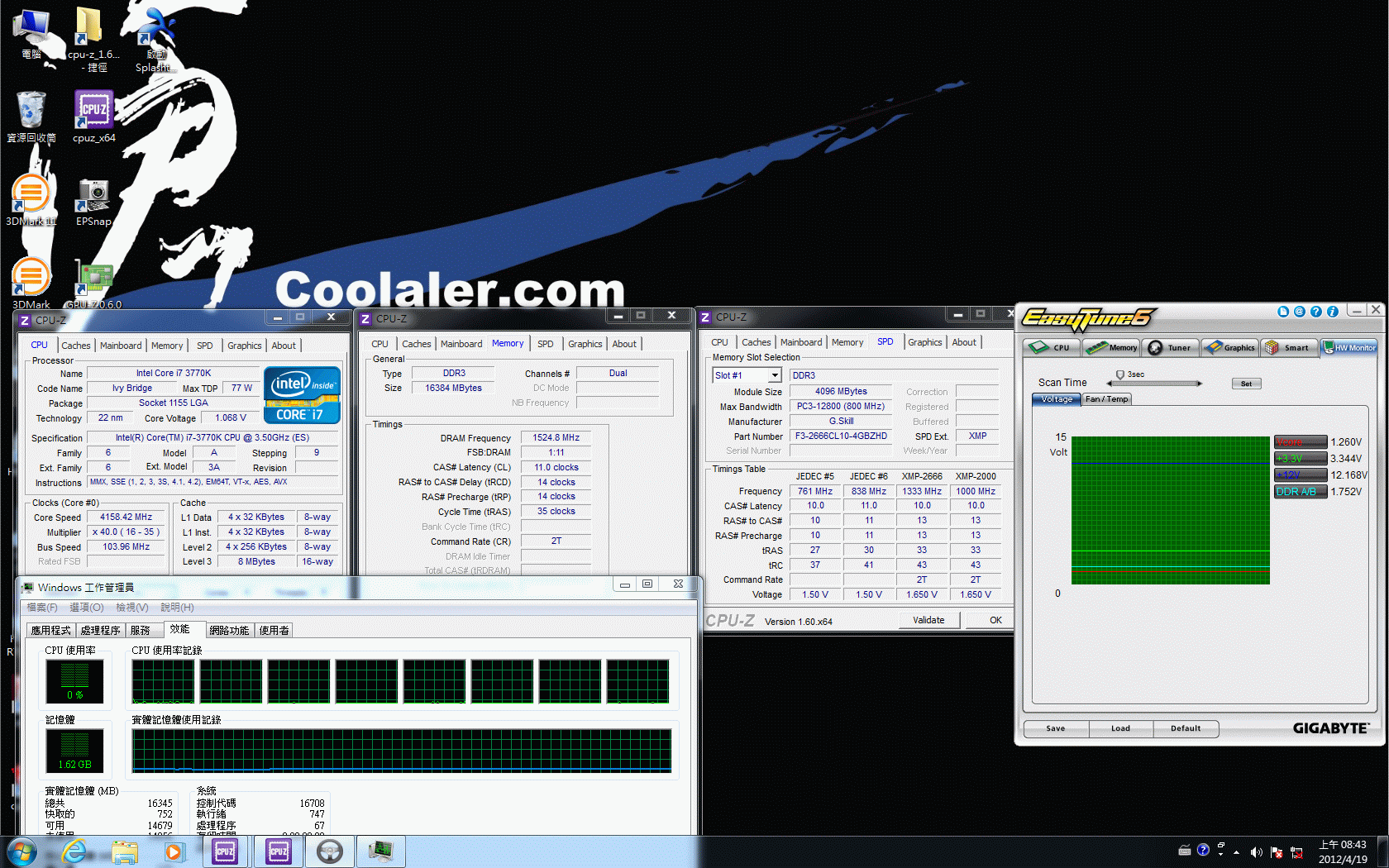Viewport: 1389px width, 868px height.
Task: Open the Splashtop desktop shortcut
Action: (155, 39)
